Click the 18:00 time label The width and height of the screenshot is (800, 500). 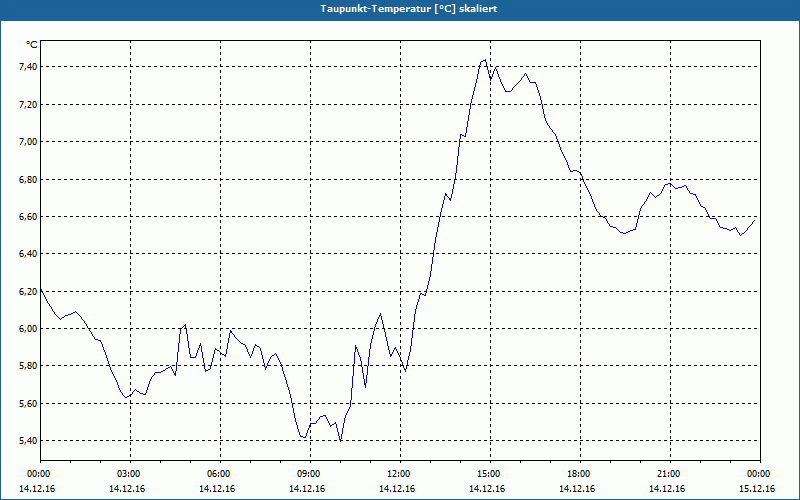pyautogui.click(x=578, y=474)
